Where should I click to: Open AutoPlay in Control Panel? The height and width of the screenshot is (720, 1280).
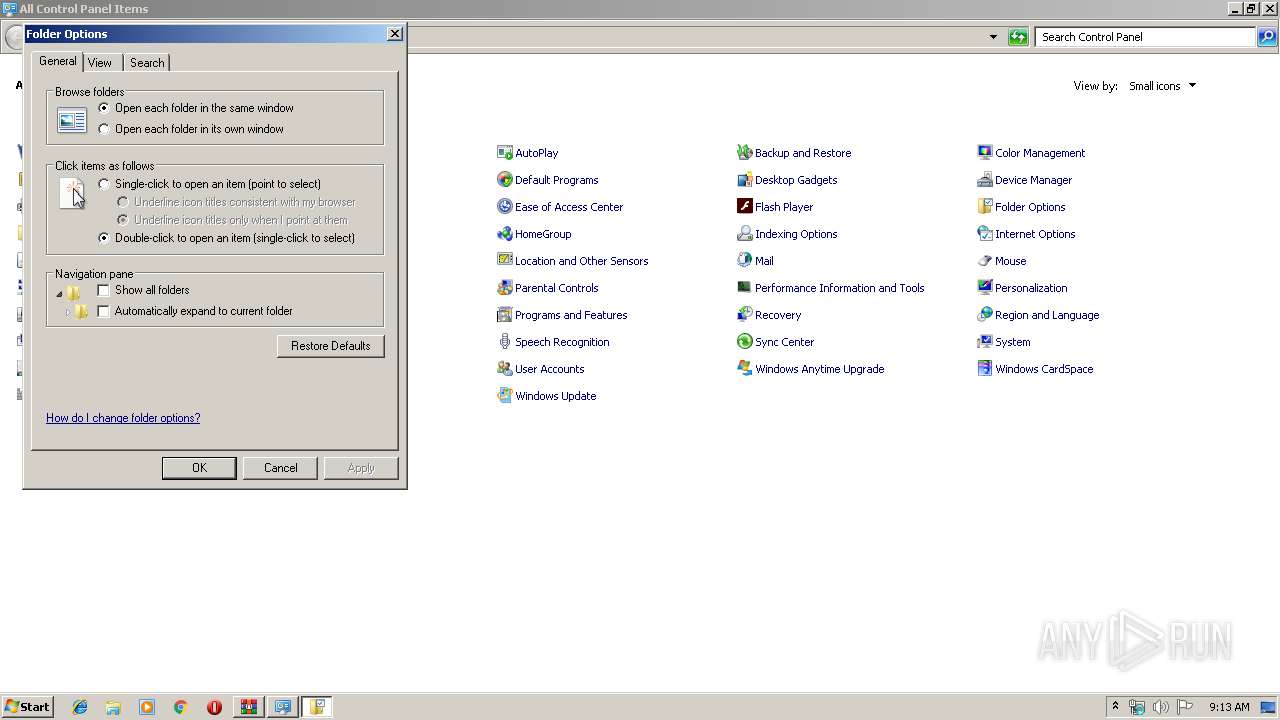point(527,153)
